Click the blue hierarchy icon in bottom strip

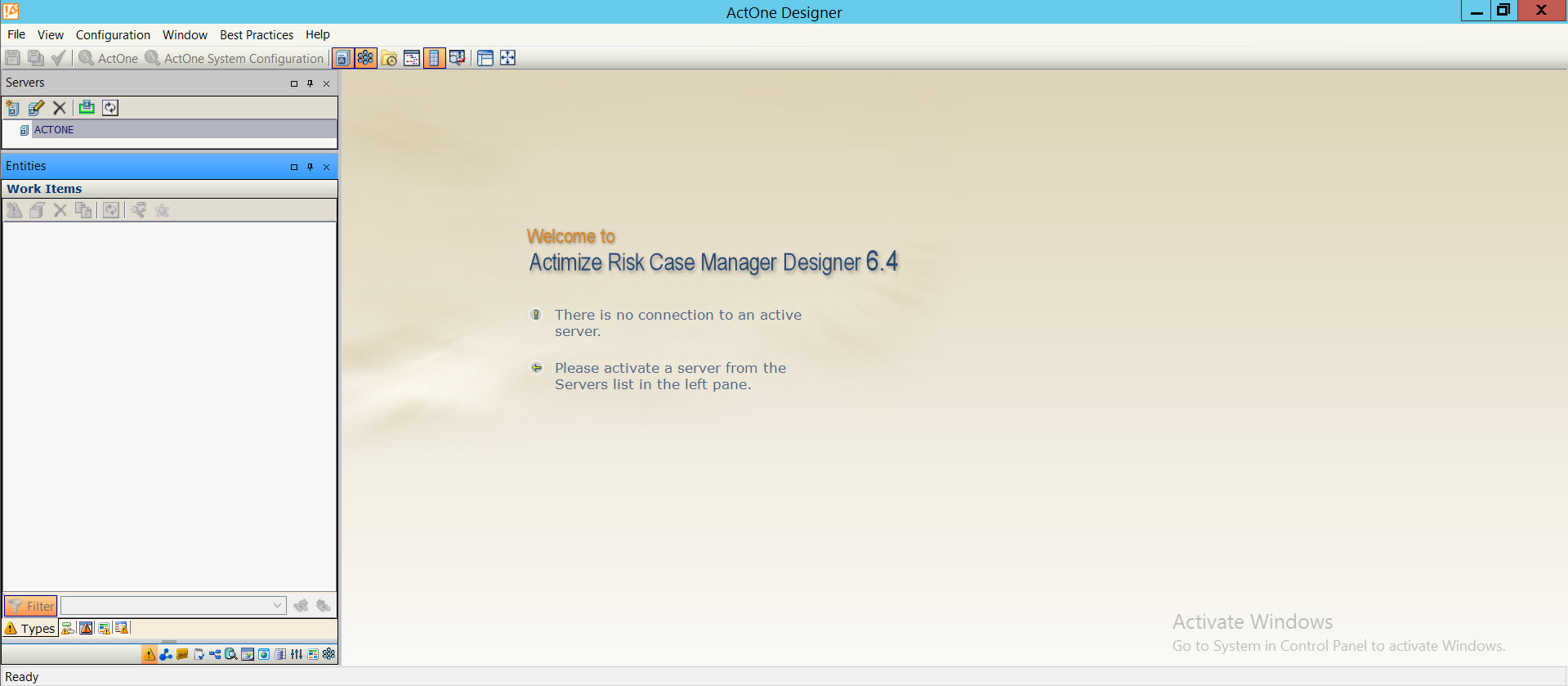215,654
